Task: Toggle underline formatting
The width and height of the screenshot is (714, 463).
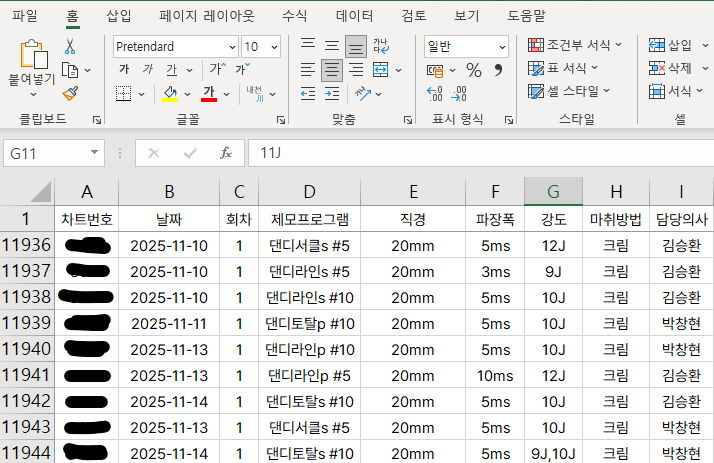Action: click(x=171, y=70)
